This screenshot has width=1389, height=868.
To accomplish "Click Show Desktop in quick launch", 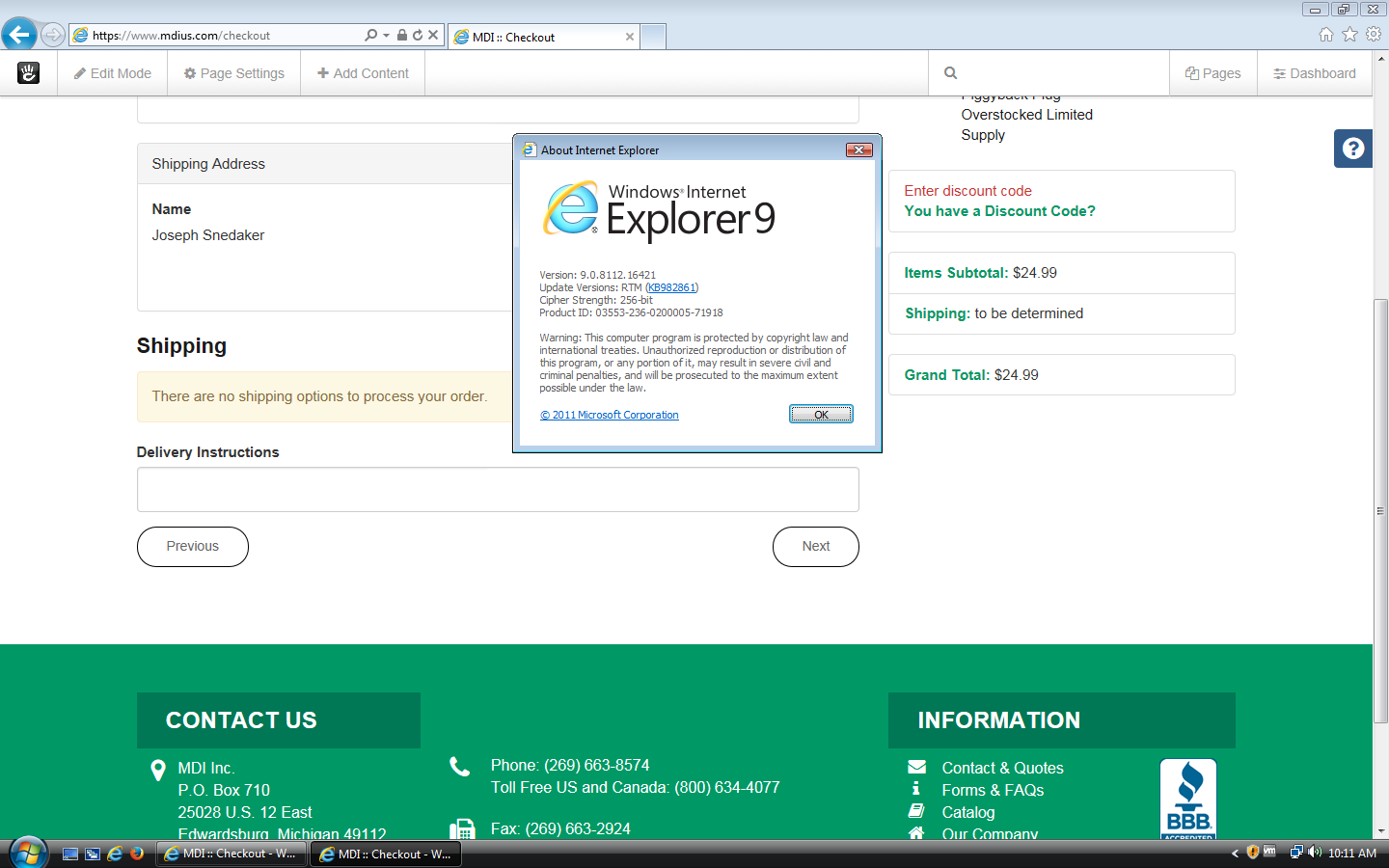I will 70,854.
